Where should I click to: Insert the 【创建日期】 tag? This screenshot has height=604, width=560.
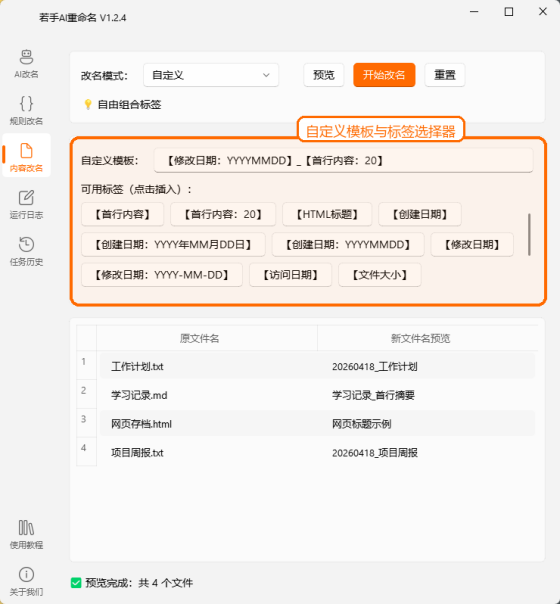pyautogui.click(x=420, y=214)
